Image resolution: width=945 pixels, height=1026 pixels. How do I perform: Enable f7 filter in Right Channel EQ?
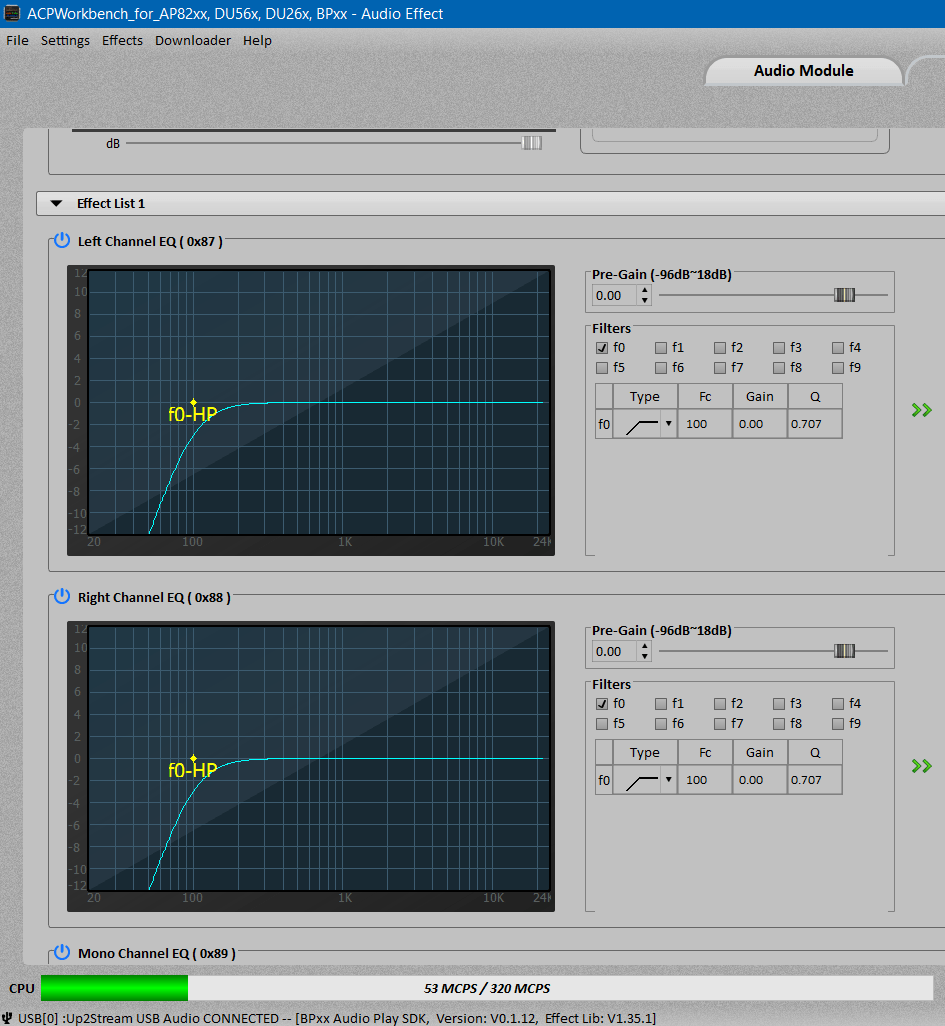pyautogui.click(x=720, y=724)
